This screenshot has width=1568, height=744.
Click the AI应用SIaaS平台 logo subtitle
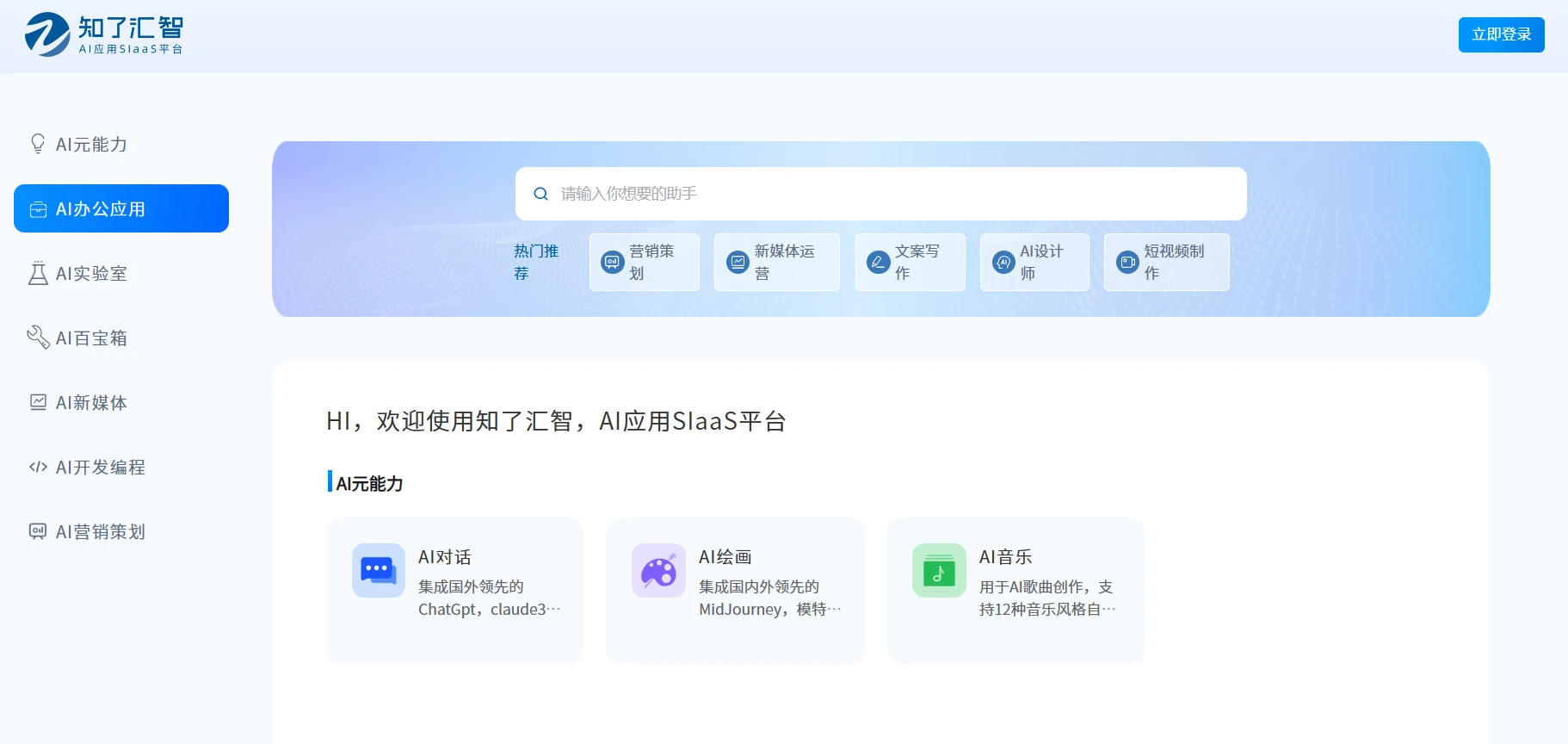tap(131, 49)
